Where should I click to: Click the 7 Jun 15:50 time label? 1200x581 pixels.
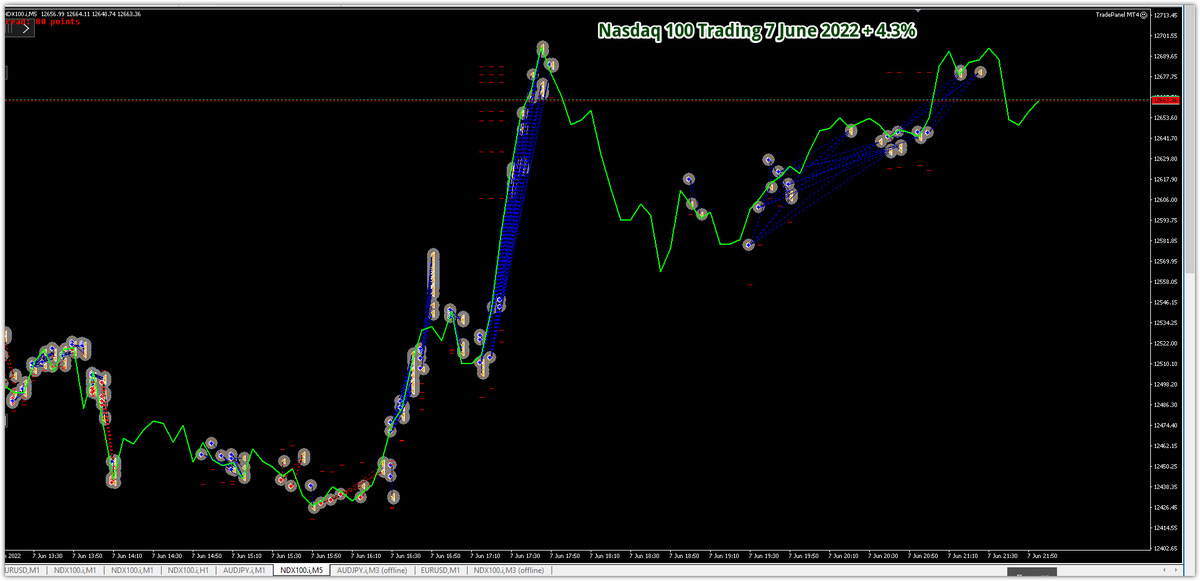tap(326, 555)
